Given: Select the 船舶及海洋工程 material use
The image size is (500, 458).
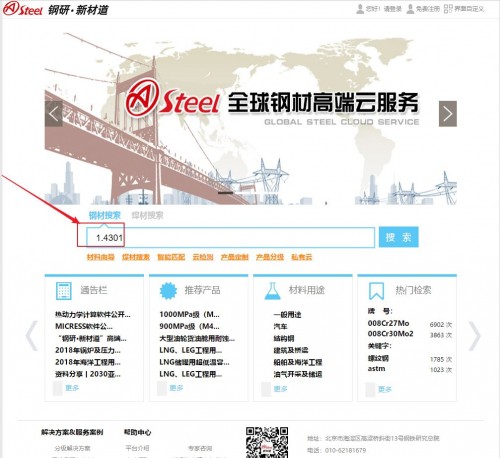Looking at the screenshot, I should [298, 362].
